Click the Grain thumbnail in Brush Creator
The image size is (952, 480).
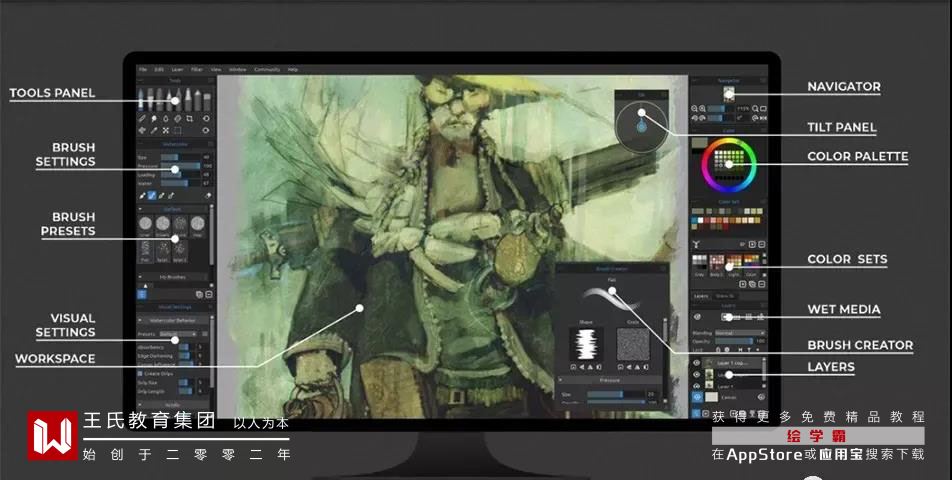pyautogui.click(x=633, y=344)
